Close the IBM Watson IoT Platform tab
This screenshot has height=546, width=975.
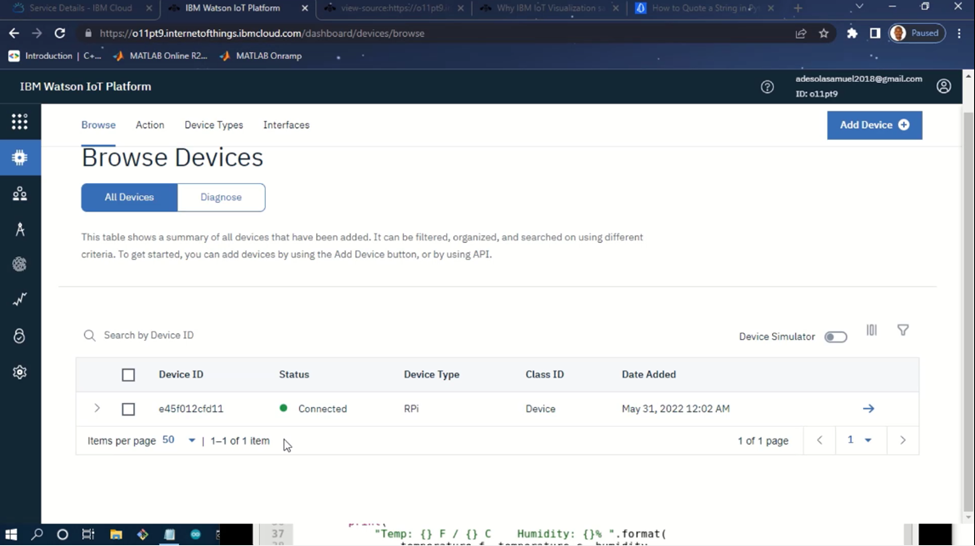(x=305, y=8)
